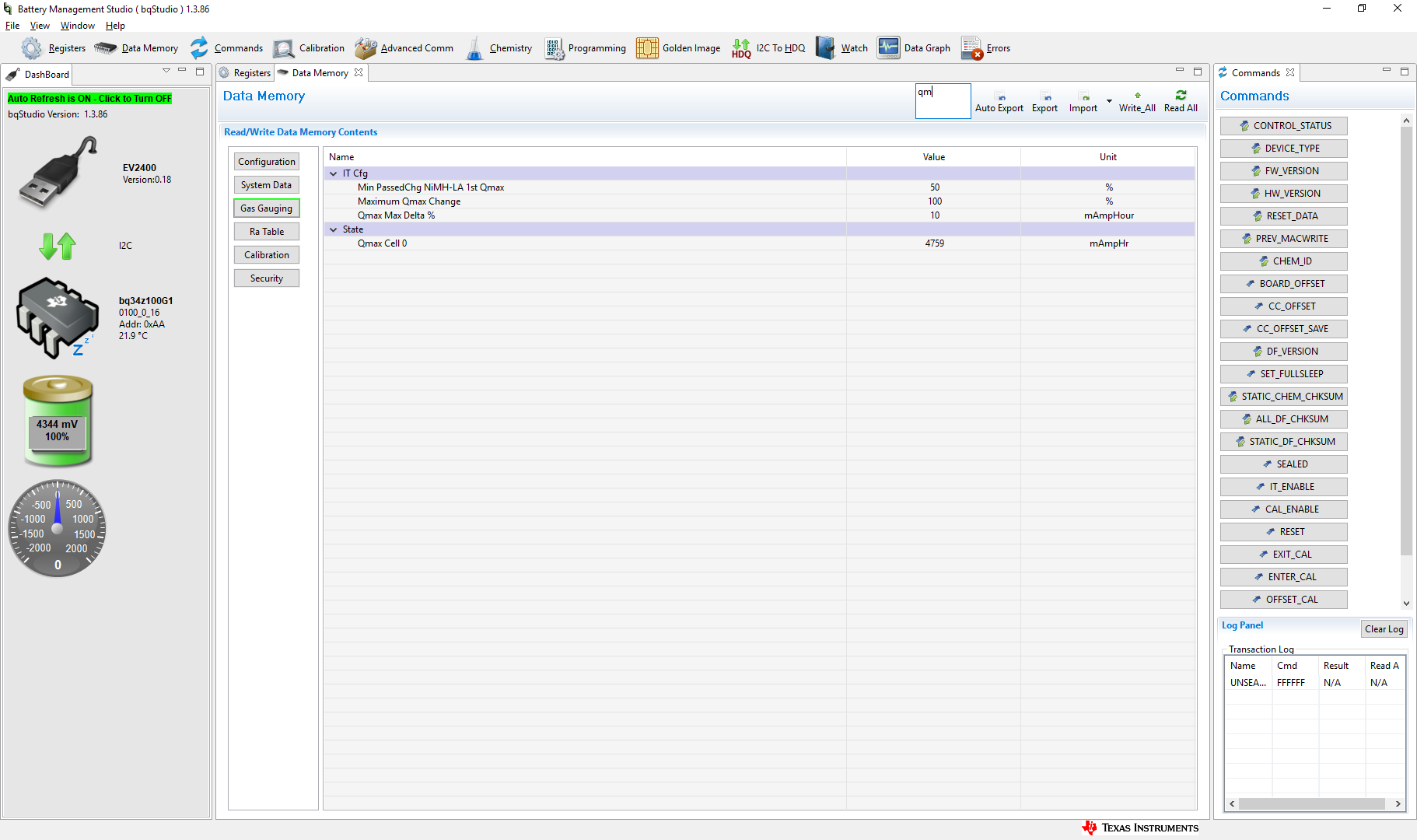The image size is (1417, 840).
Task: Click the Import icon in Data Memory
Action: (x=1085, y=97)
